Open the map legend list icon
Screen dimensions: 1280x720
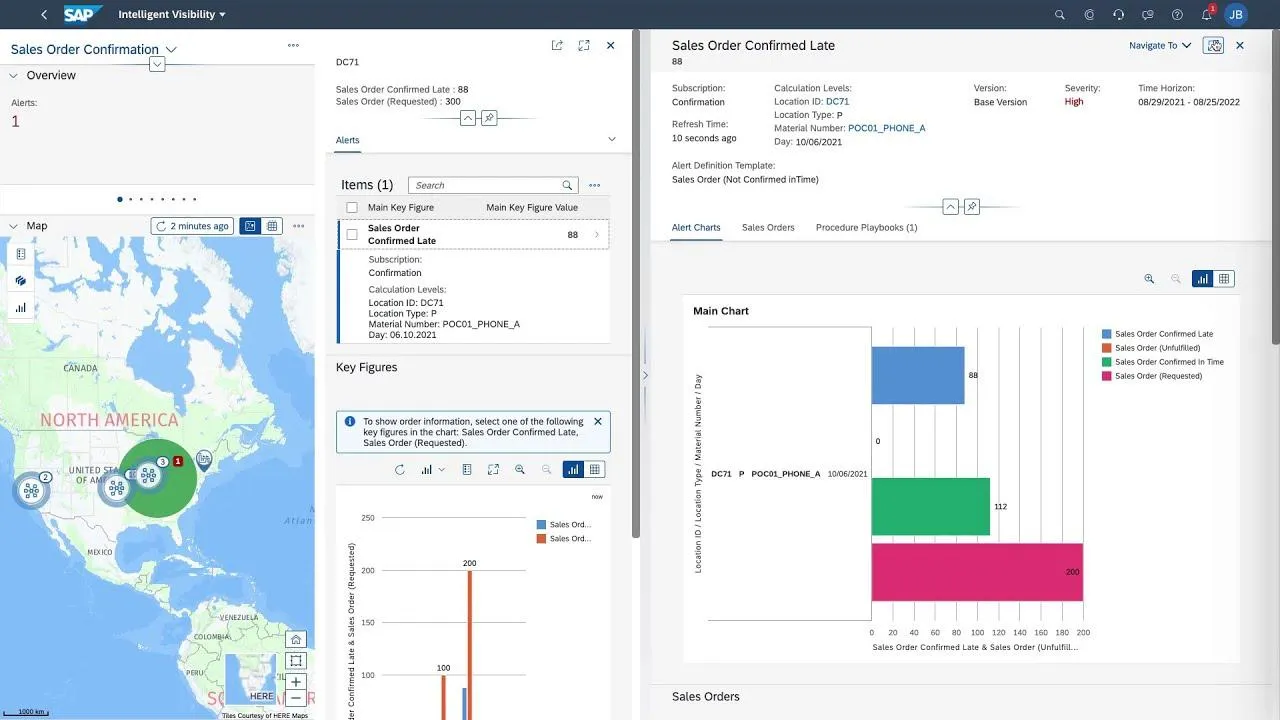tap(21, 254)
